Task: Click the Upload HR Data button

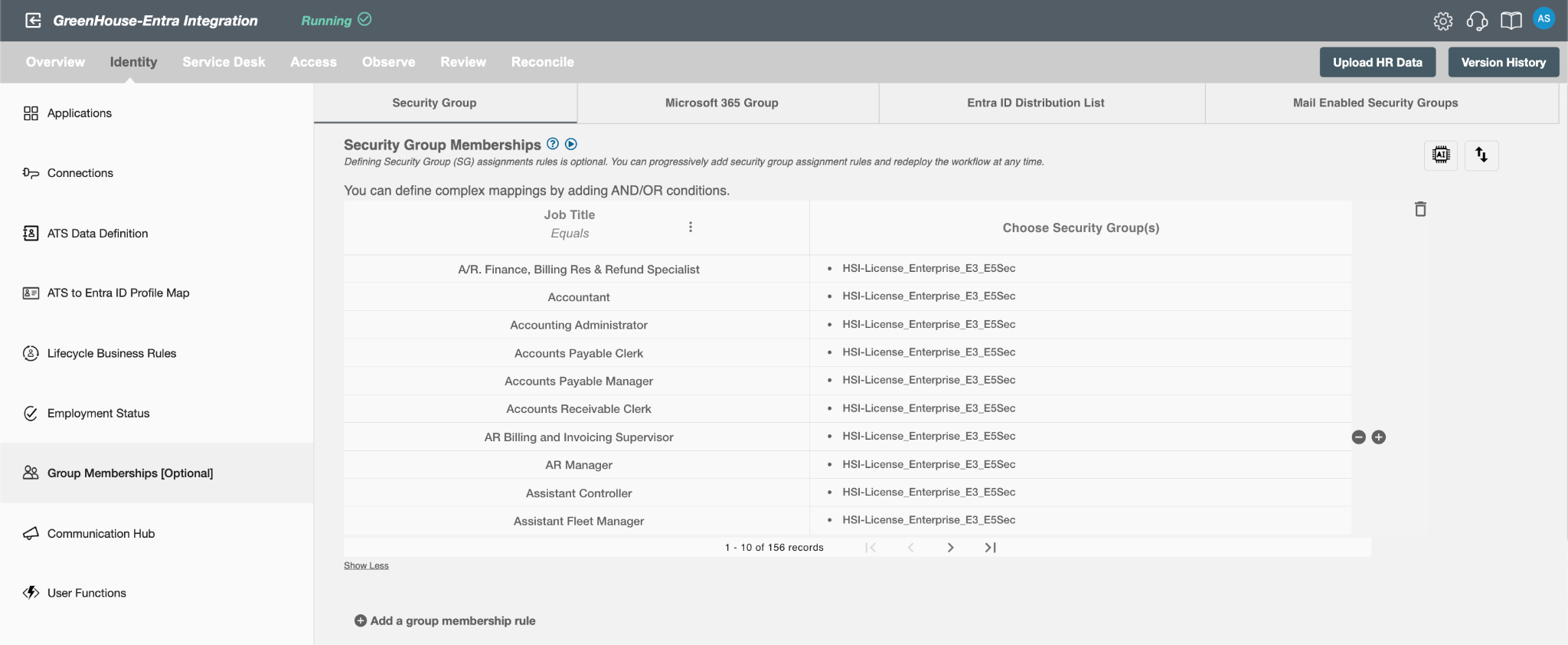Action: tap(1377, 62)
